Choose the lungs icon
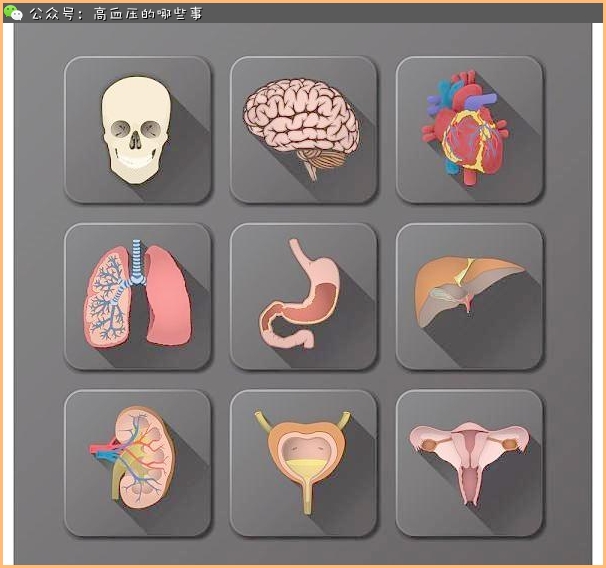This screenshot has width=606, height=568. [137, 296]
